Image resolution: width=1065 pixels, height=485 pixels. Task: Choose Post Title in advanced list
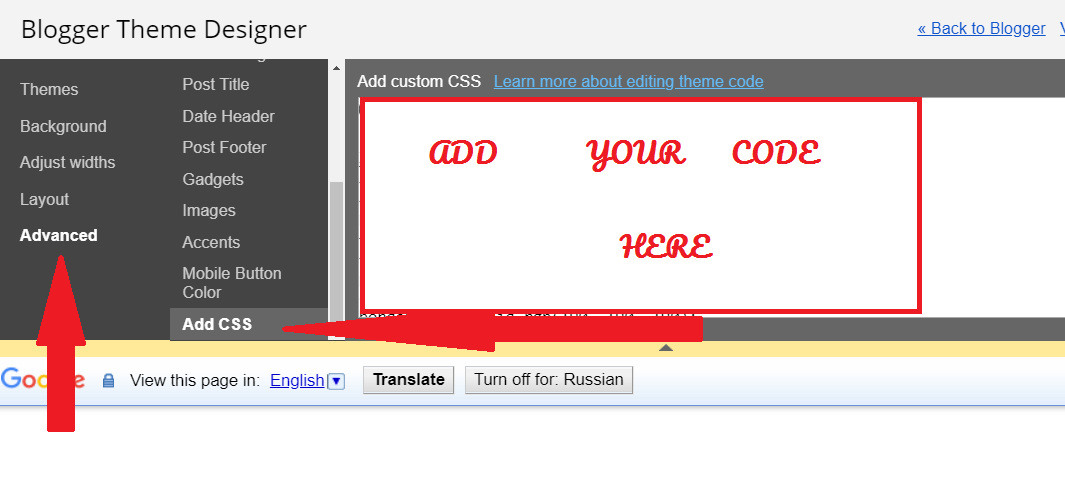point(216,85)
